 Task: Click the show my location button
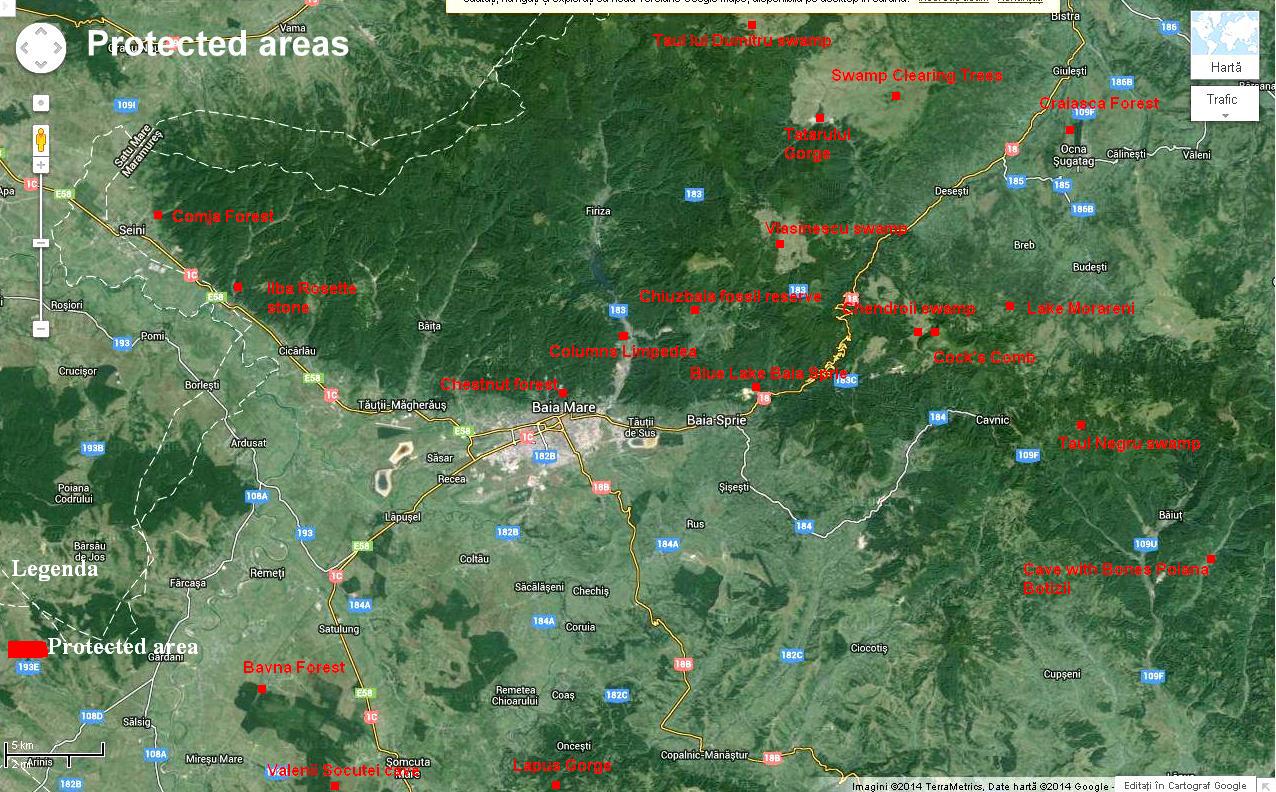[41, 103]
